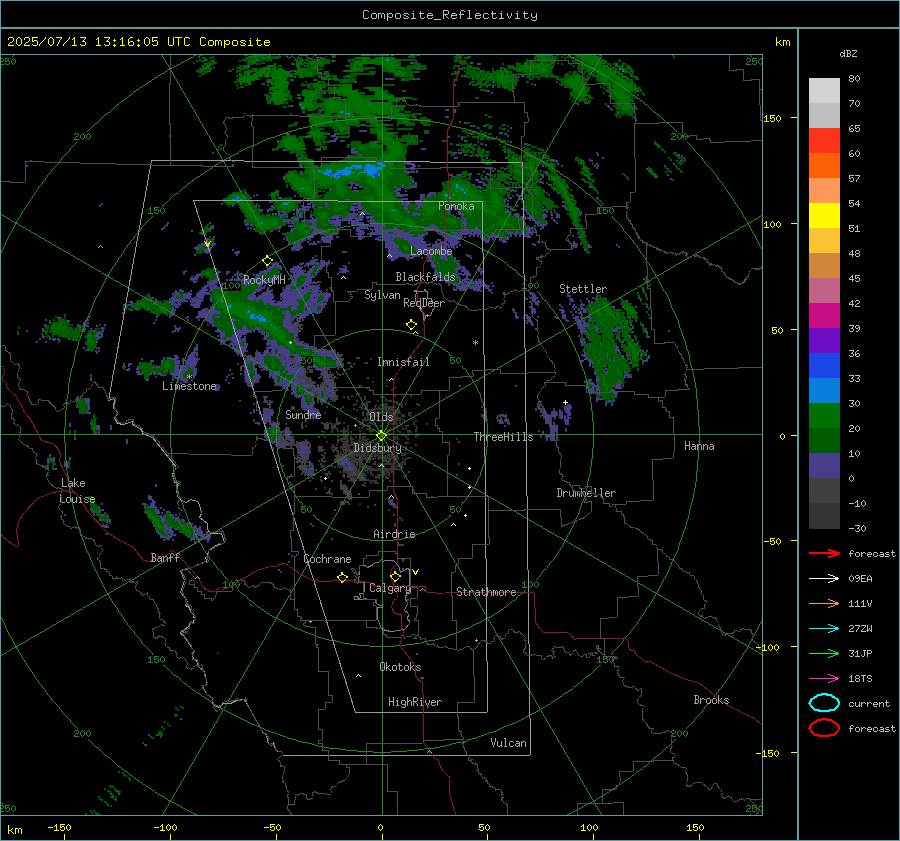Click the Limestone label on map
The image size is (900, 841).
click(189, 386)
